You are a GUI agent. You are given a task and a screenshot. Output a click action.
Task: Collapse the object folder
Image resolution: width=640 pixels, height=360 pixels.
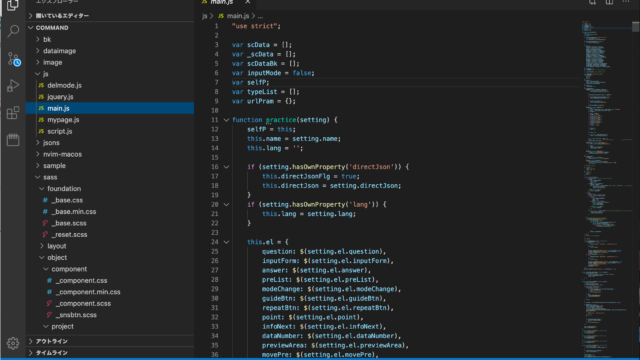coord(42,258)
